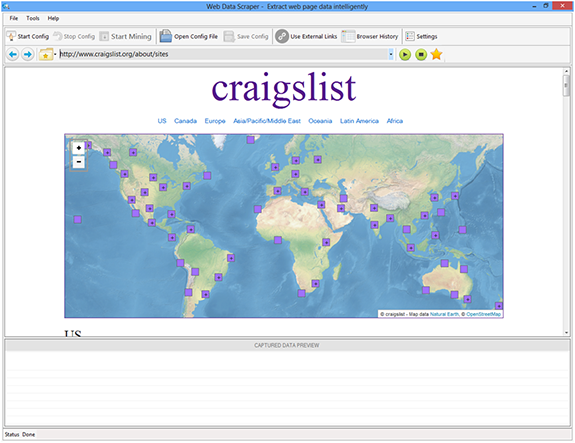
Task: Follow the US region link
Action: tap(162, 121)
